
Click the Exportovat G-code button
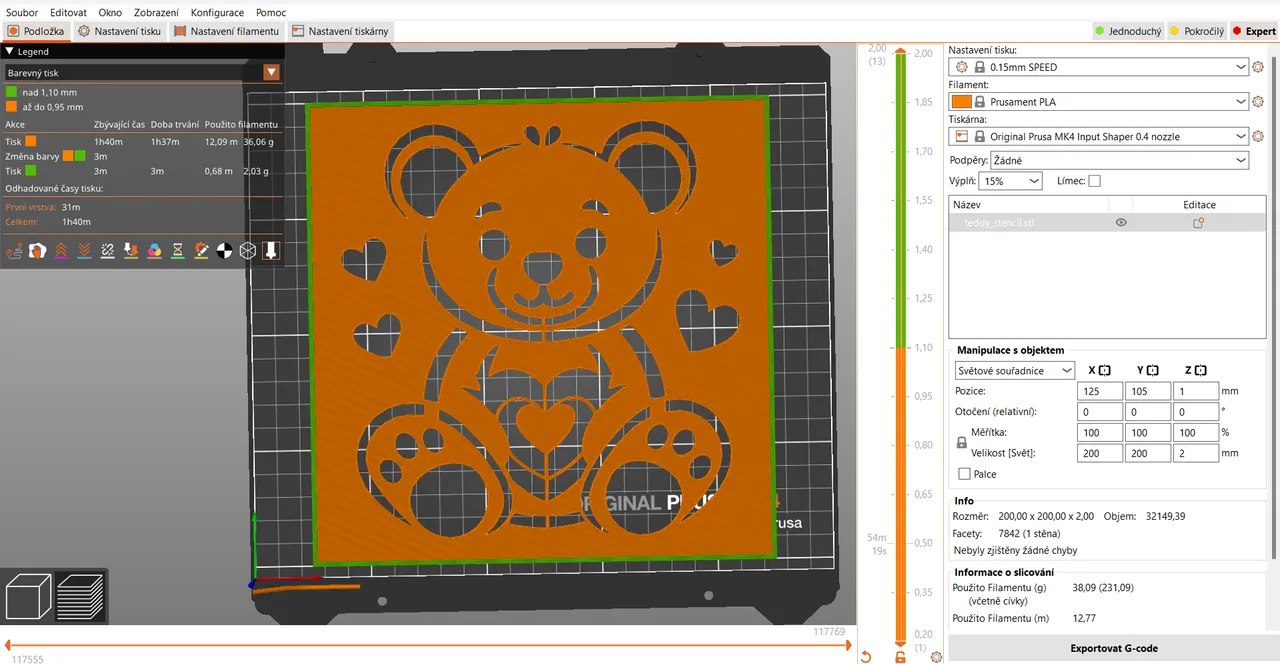1113,648
